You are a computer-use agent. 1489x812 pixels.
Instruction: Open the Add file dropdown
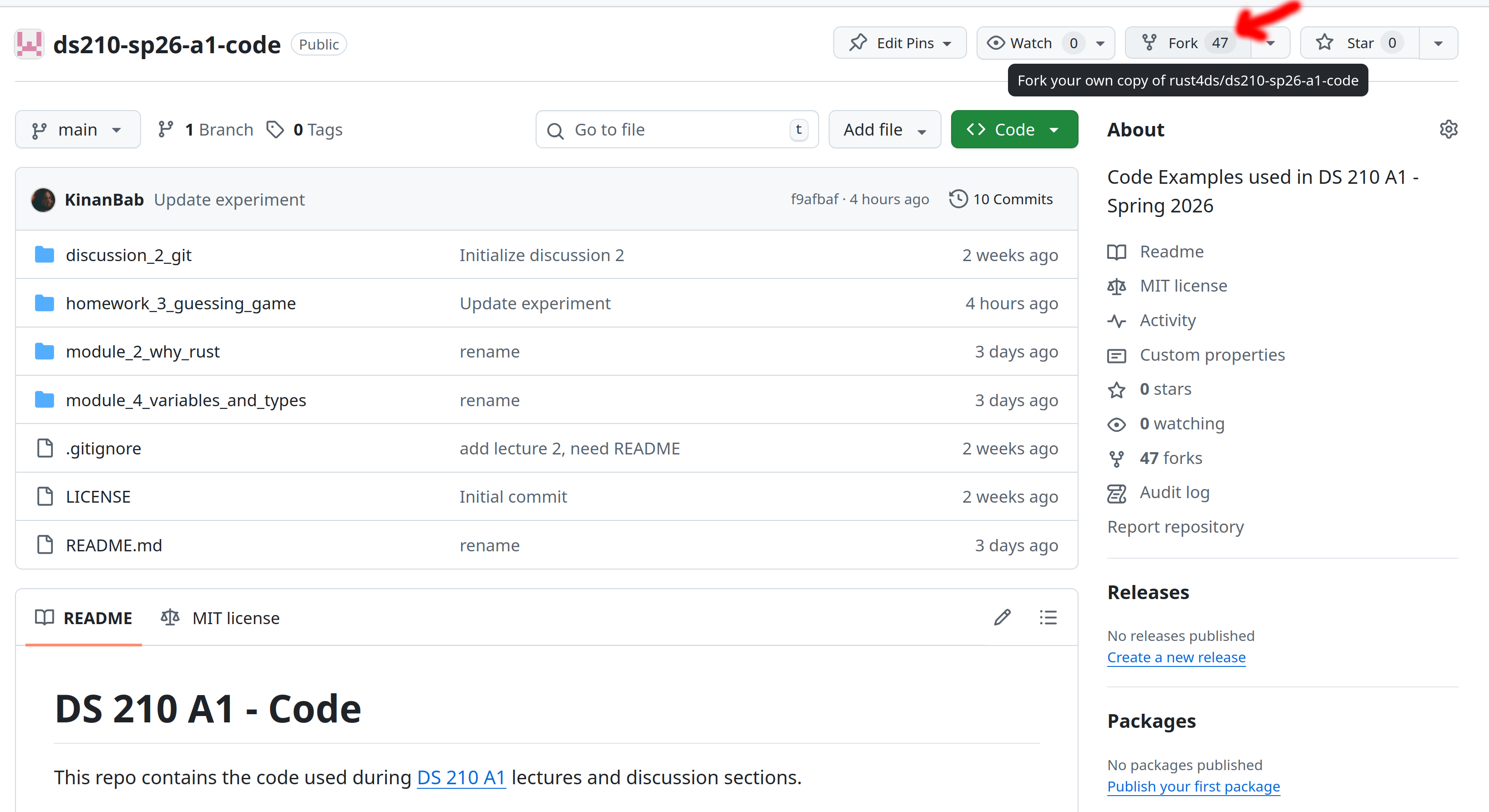coord(884,130)
